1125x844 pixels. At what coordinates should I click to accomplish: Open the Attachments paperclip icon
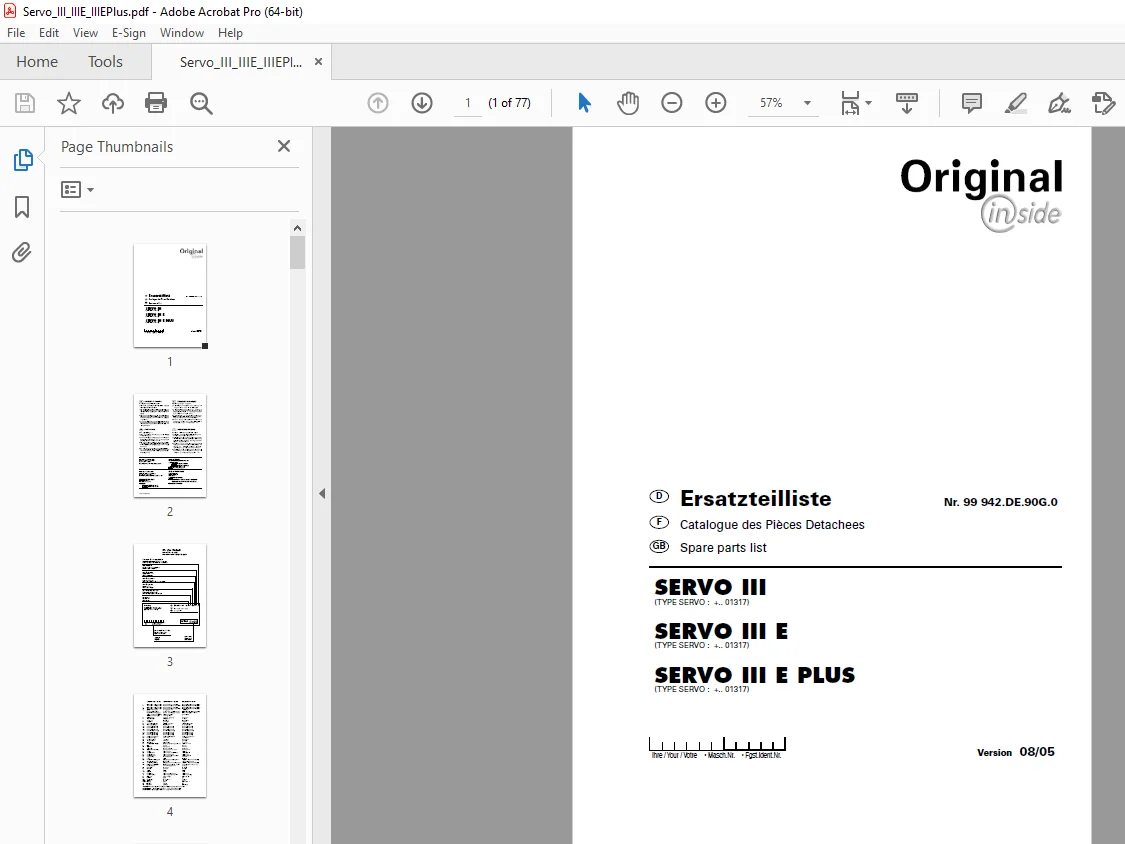pyautogui.click(x=22, y=253)
